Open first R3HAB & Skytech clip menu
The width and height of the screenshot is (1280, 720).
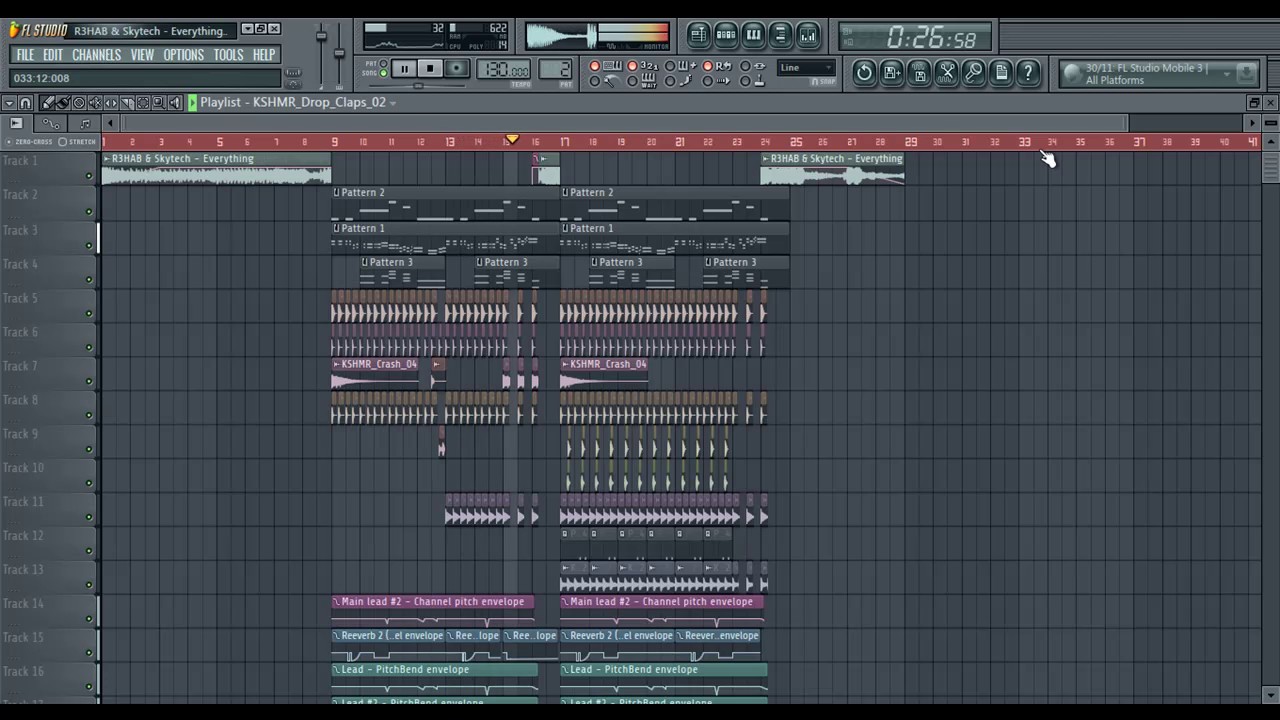[107, 159]
